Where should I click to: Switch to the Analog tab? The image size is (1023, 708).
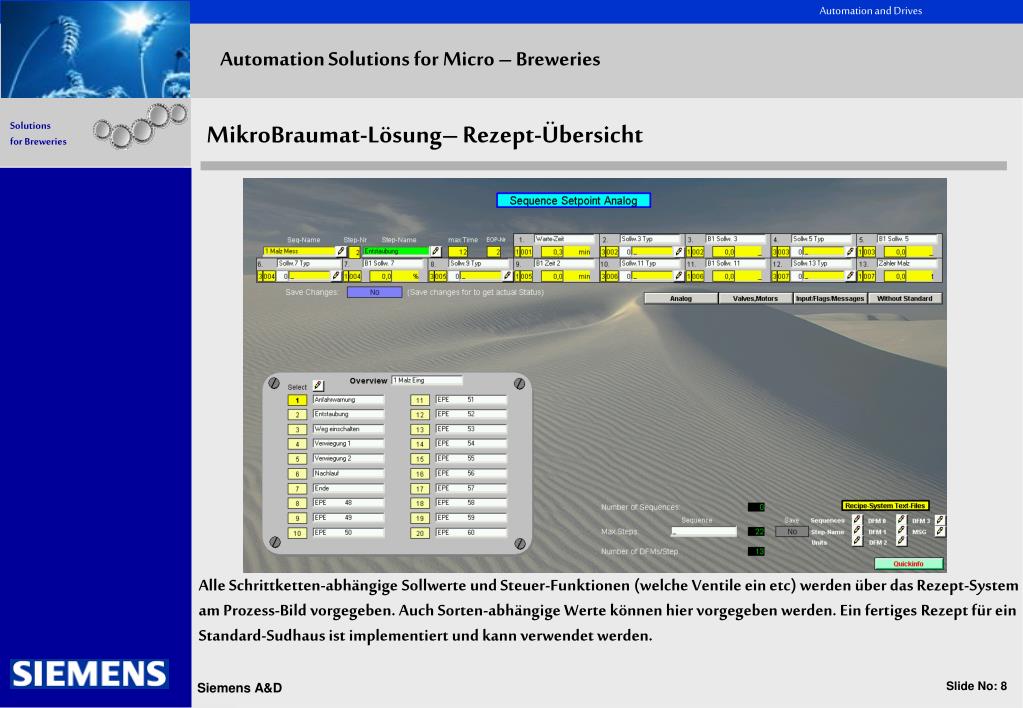click(x=680, y=298)
